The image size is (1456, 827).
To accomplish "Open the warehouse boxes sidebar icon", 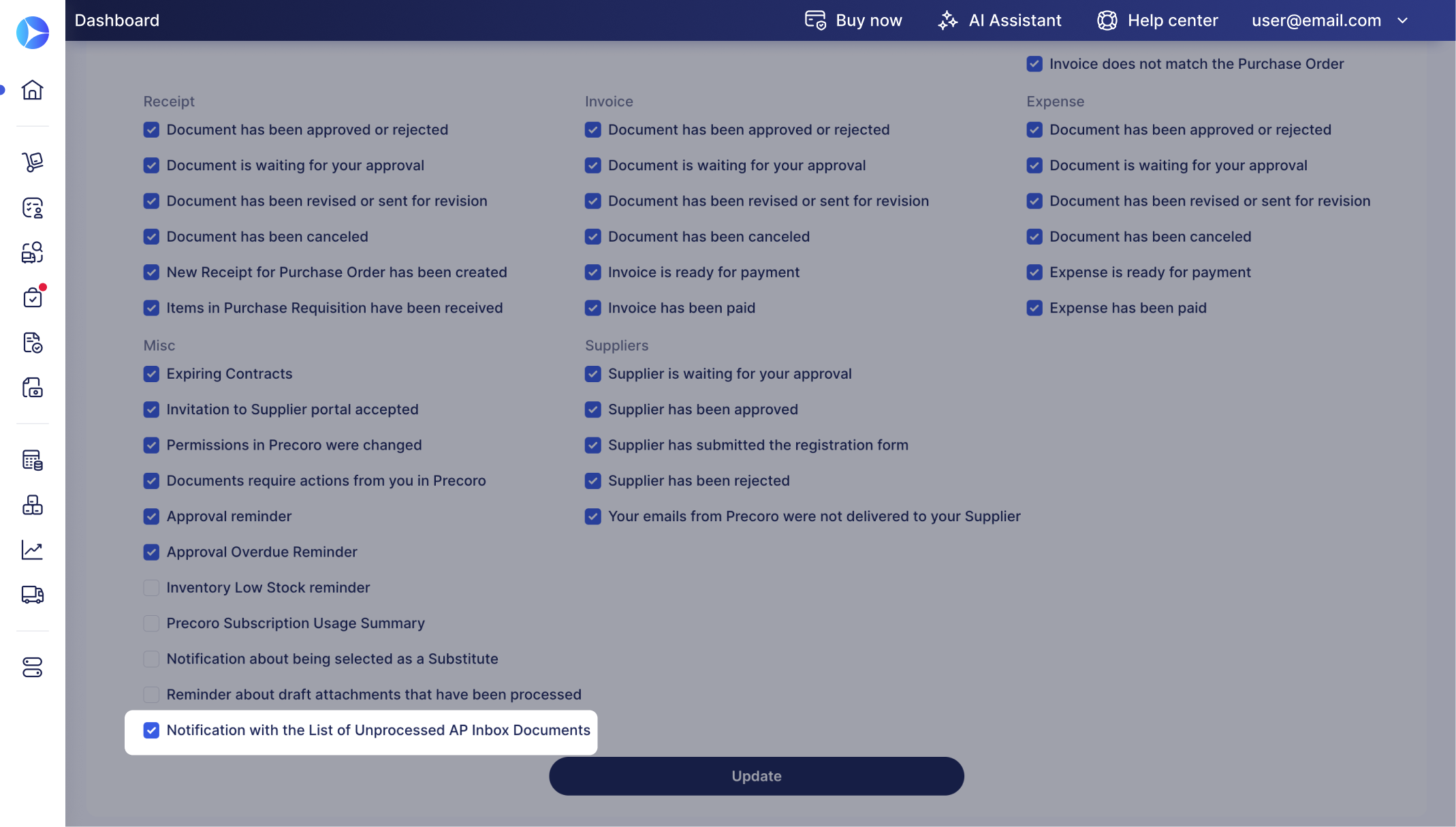I will (32, 505).
